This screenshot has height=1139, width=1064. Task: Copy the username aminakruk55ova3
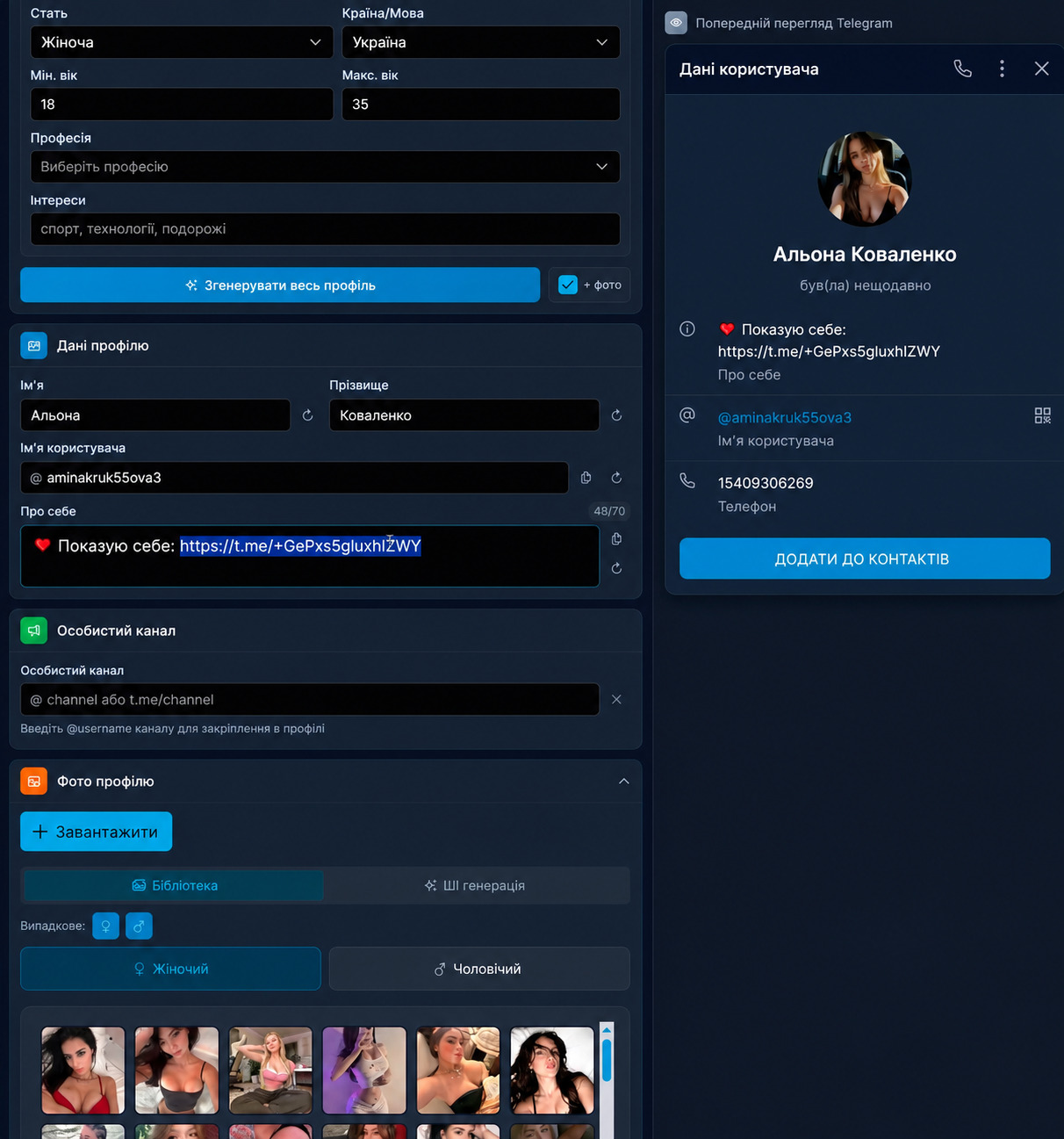(586, 478)
